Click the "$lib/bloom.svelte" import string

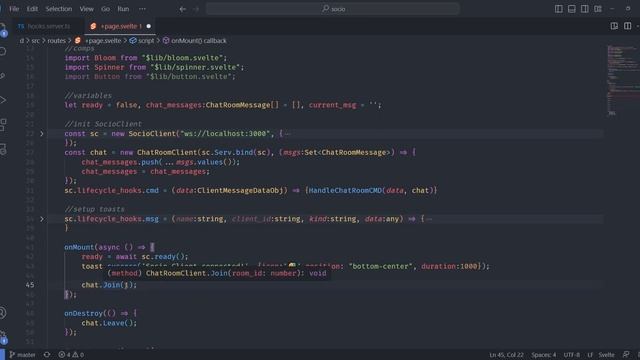pyautogui.click(x=184, y=58)
